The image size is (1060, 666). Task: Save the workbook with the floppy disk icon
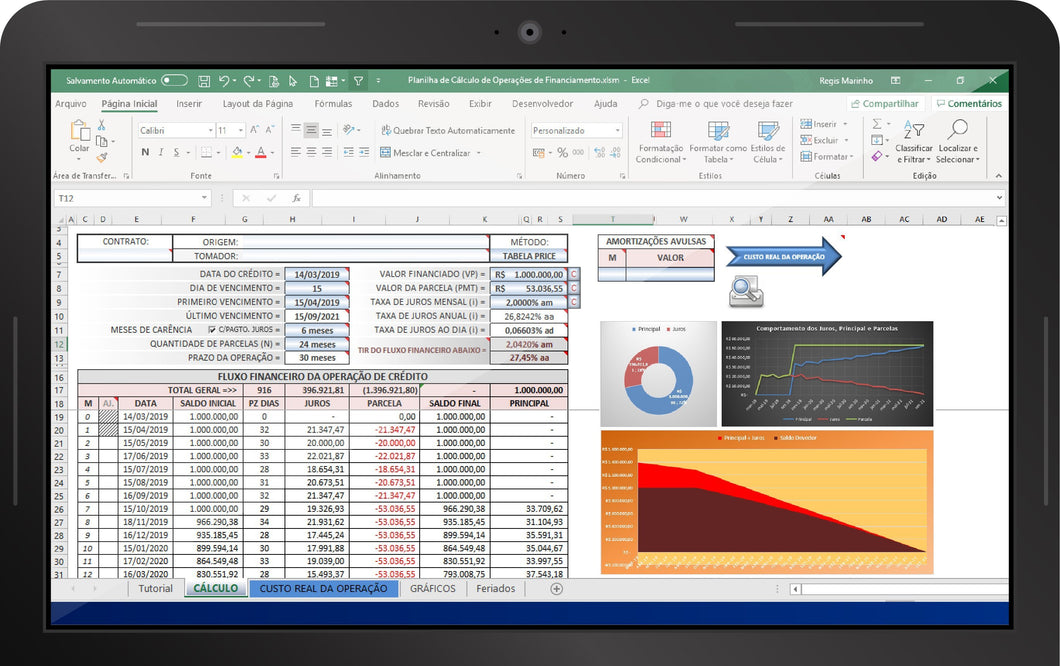[203, 81]
